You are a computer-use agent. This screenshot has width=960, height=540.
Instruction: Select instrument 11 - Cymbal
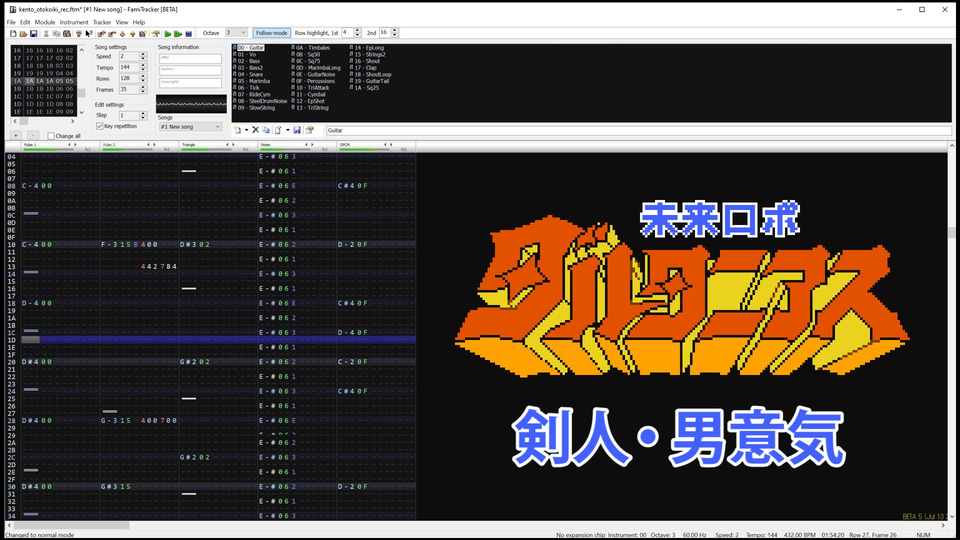point(310,95)
